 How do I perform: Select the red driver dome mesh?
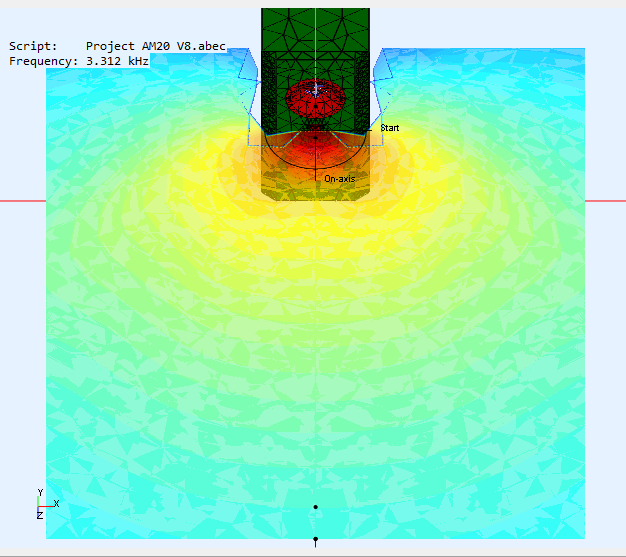[x=315, y=99]
